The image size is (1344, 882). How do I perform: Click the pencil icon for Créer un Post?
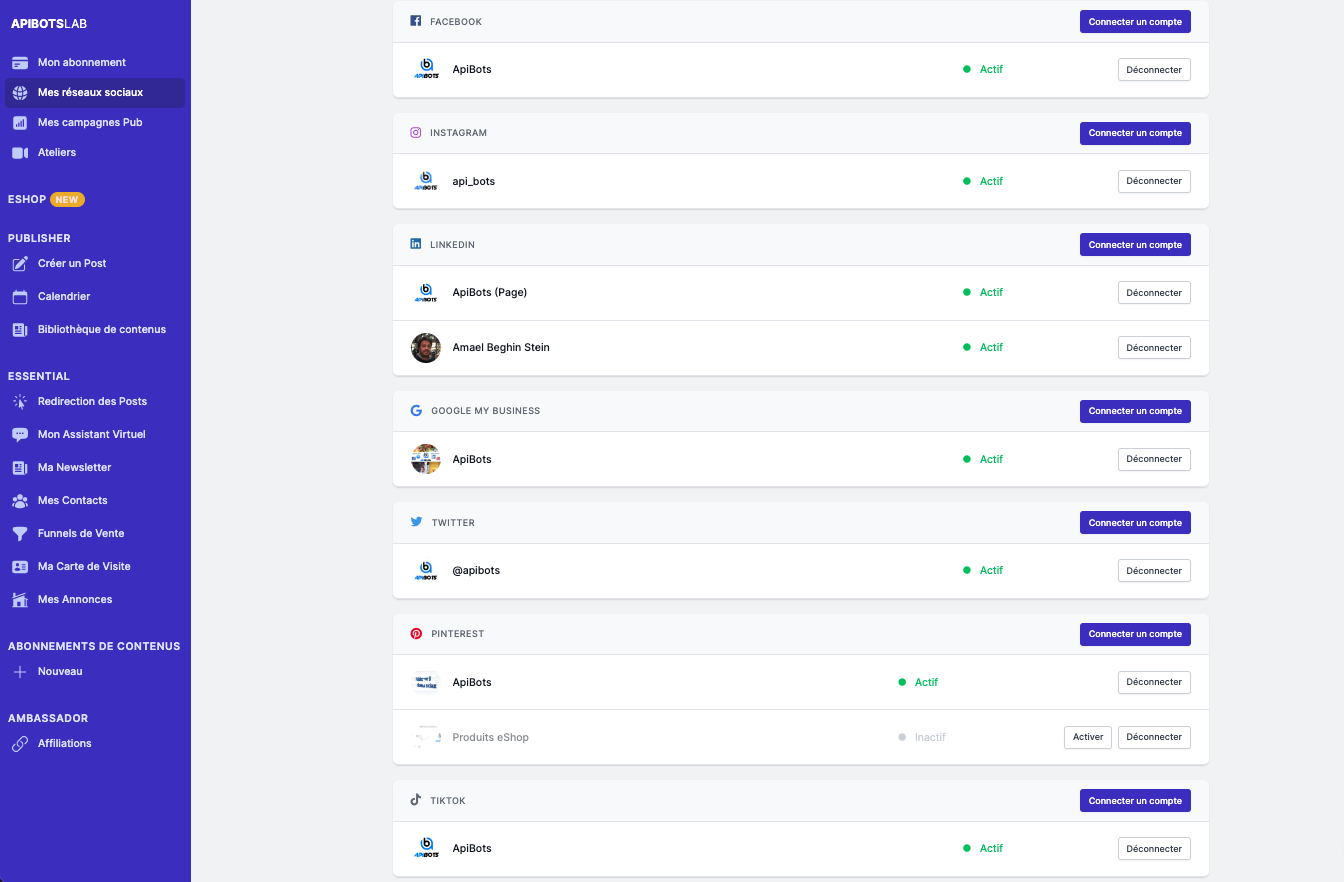[x=20, y=264]
